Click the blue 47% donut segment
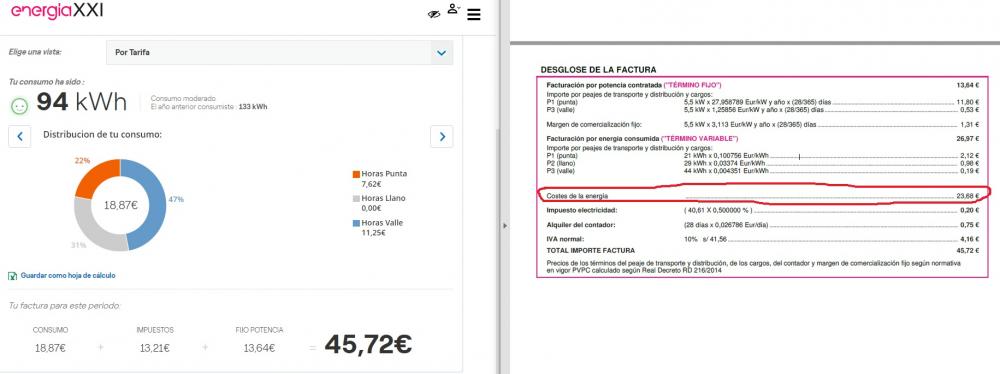The width and height of the screenshot is (1000, 374). (148, 203)
